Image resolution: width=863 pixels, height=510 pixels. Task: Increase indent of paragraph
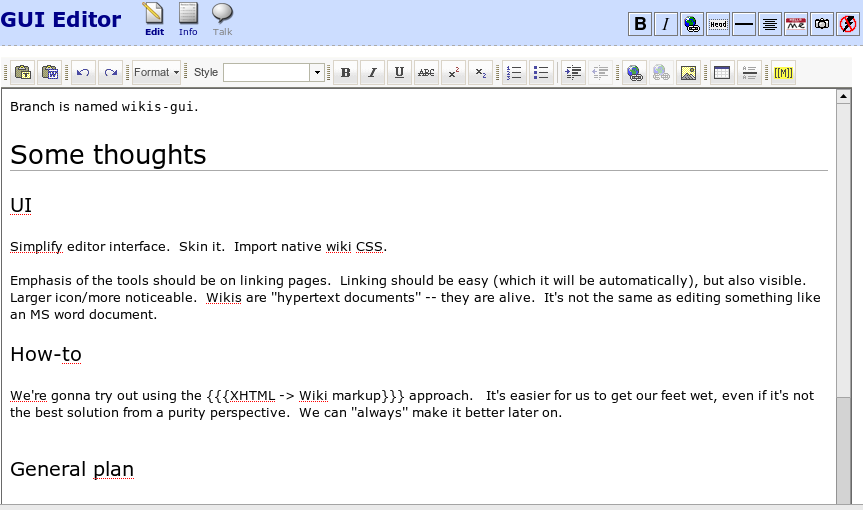573,73
